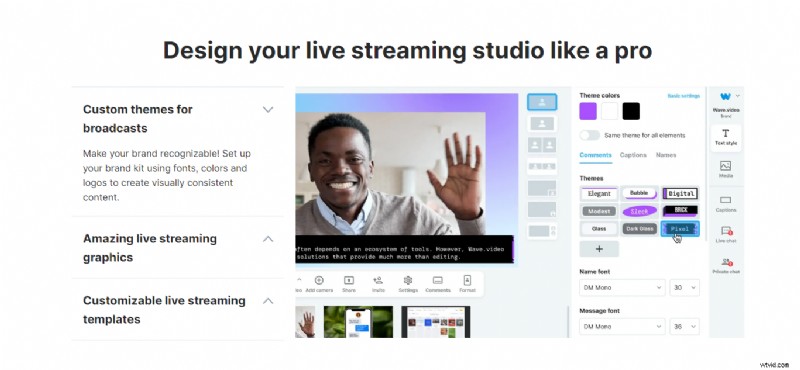The image size is (800, 370).
Task: Pick the white theme color swatch
Action: 610,111
